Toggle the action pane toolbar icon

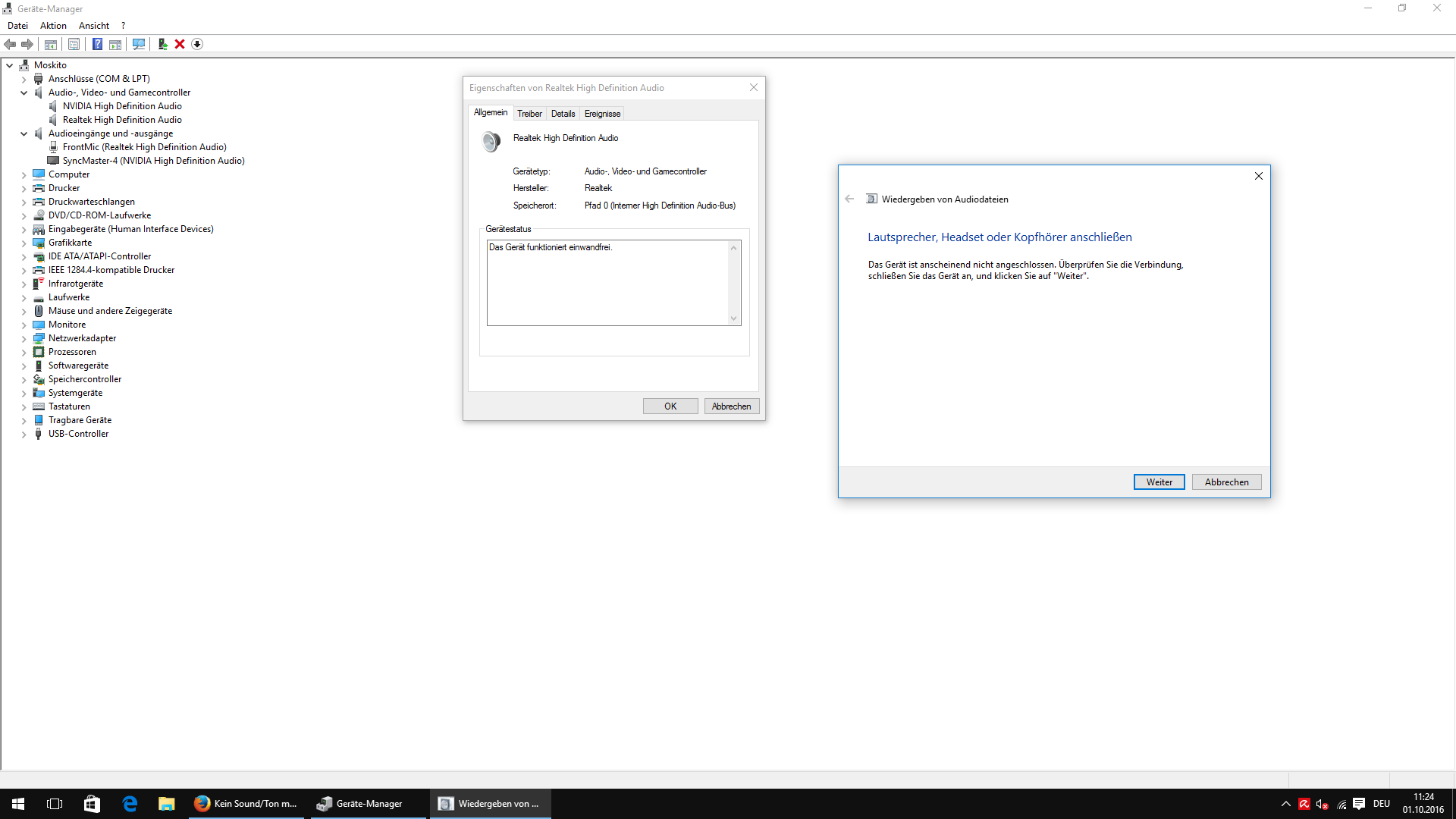115,44
